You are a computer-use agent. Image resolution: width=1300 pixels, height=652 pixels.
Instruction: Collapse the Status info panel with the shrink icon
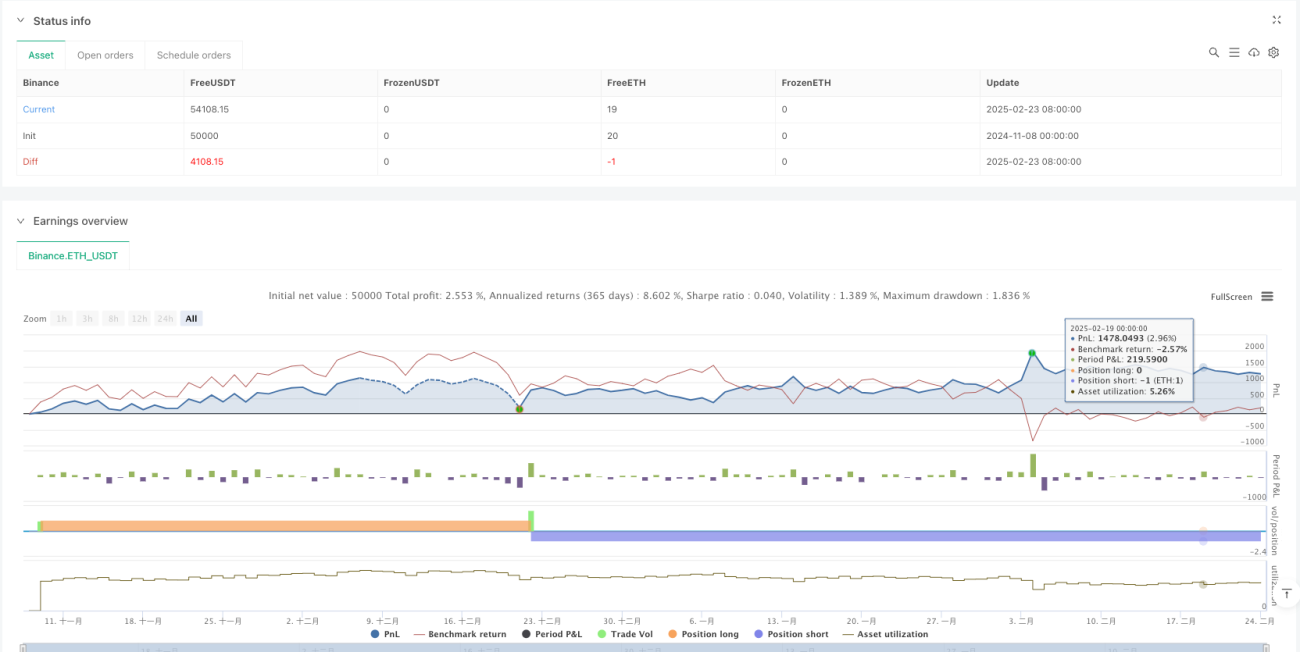[x=1276, y=20]
